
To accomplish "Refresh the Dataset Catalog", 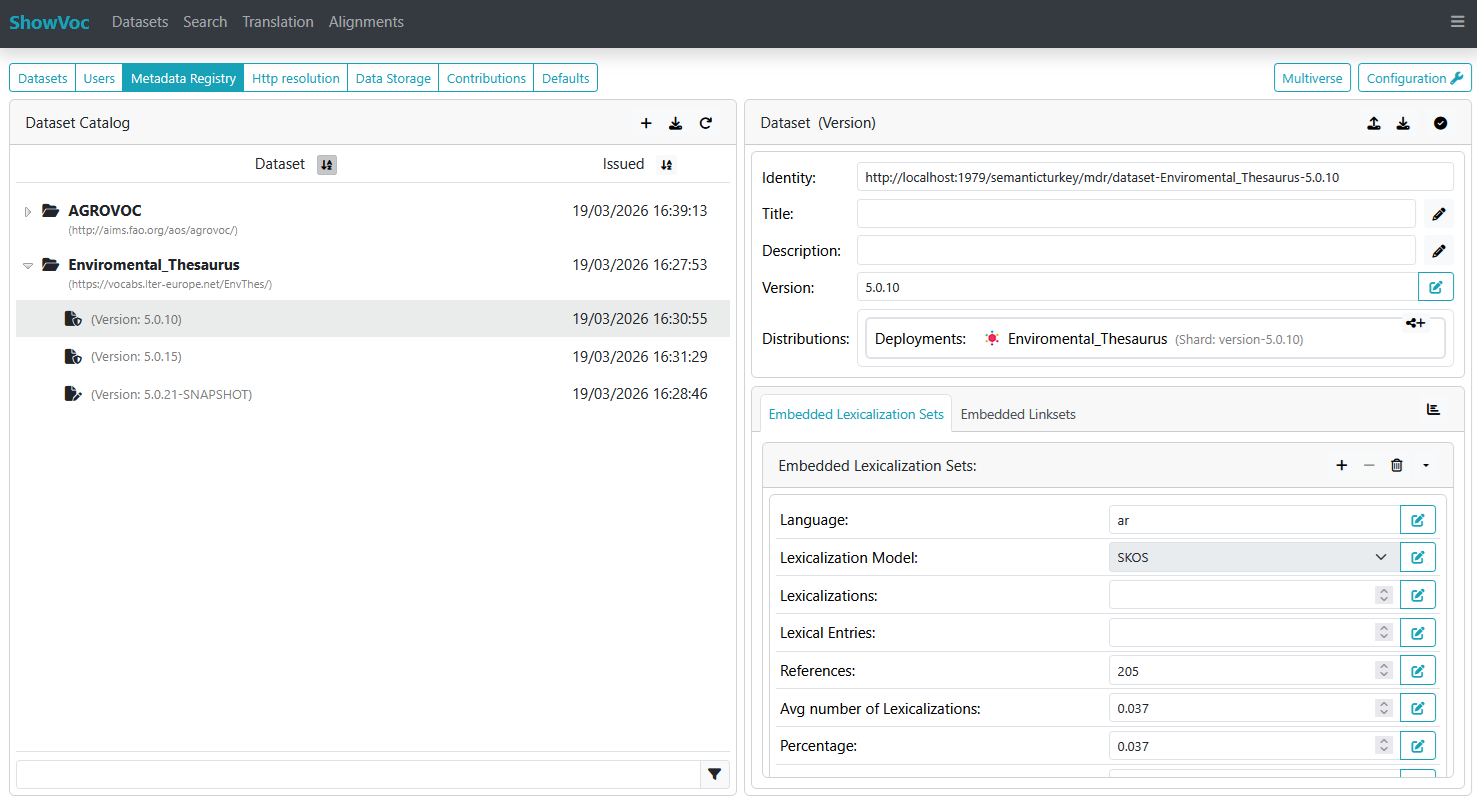I will tap(706, 123).
